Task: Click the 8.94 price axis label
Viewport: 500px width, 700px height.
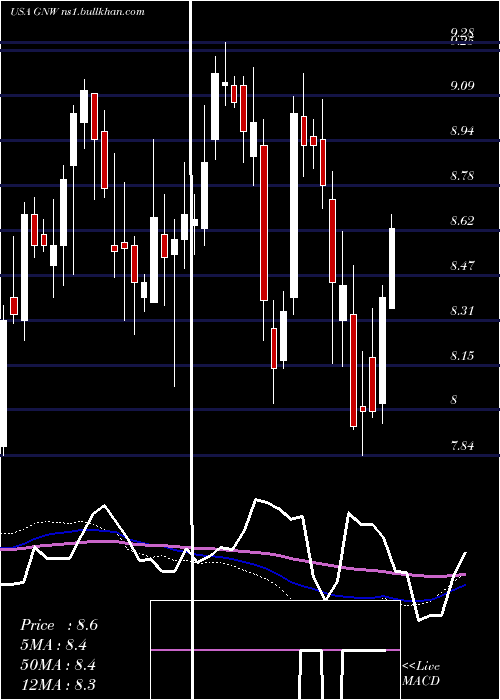Action: click(x=462, y=131)
